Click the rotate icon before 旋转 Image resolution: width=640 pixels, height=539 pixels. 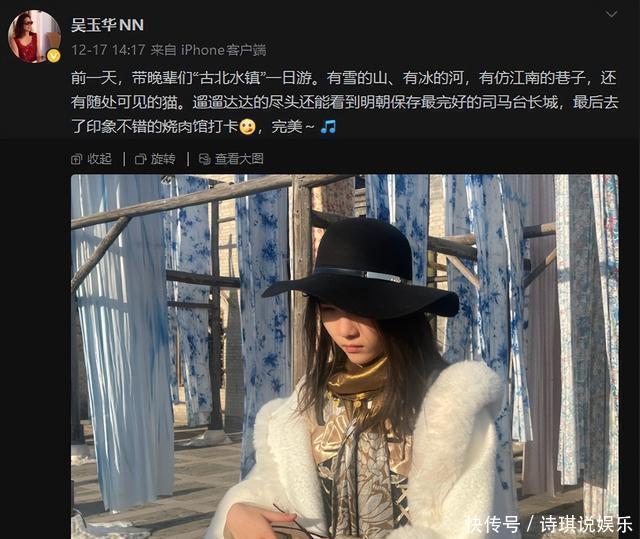click(x=140, y=159)
